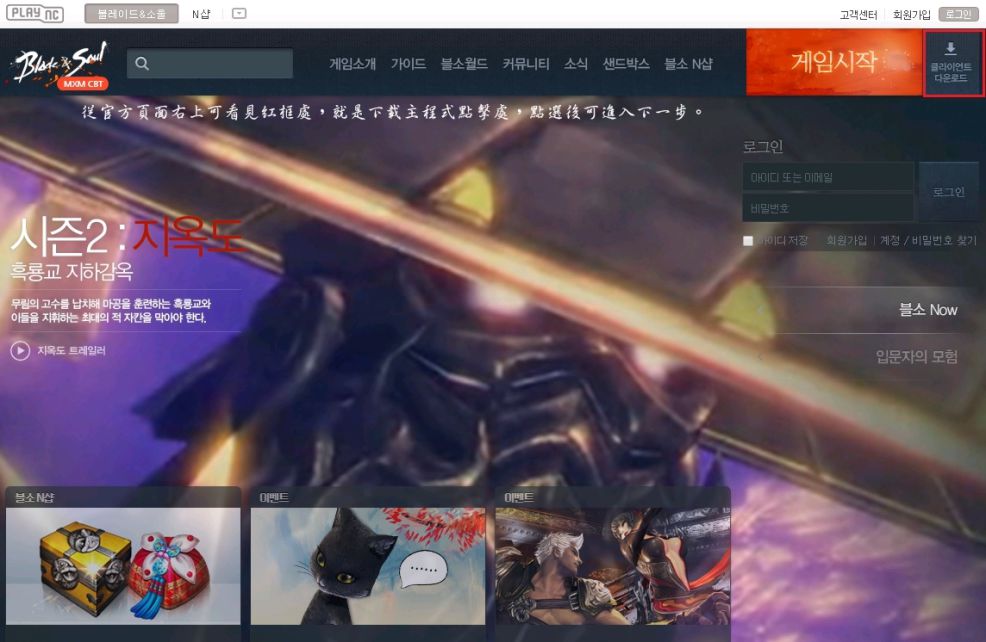This screenshot has width=986, height=642.
Task: Click the 계정 / 비밀번호 찾기 link
Action: tap(927, 241)
